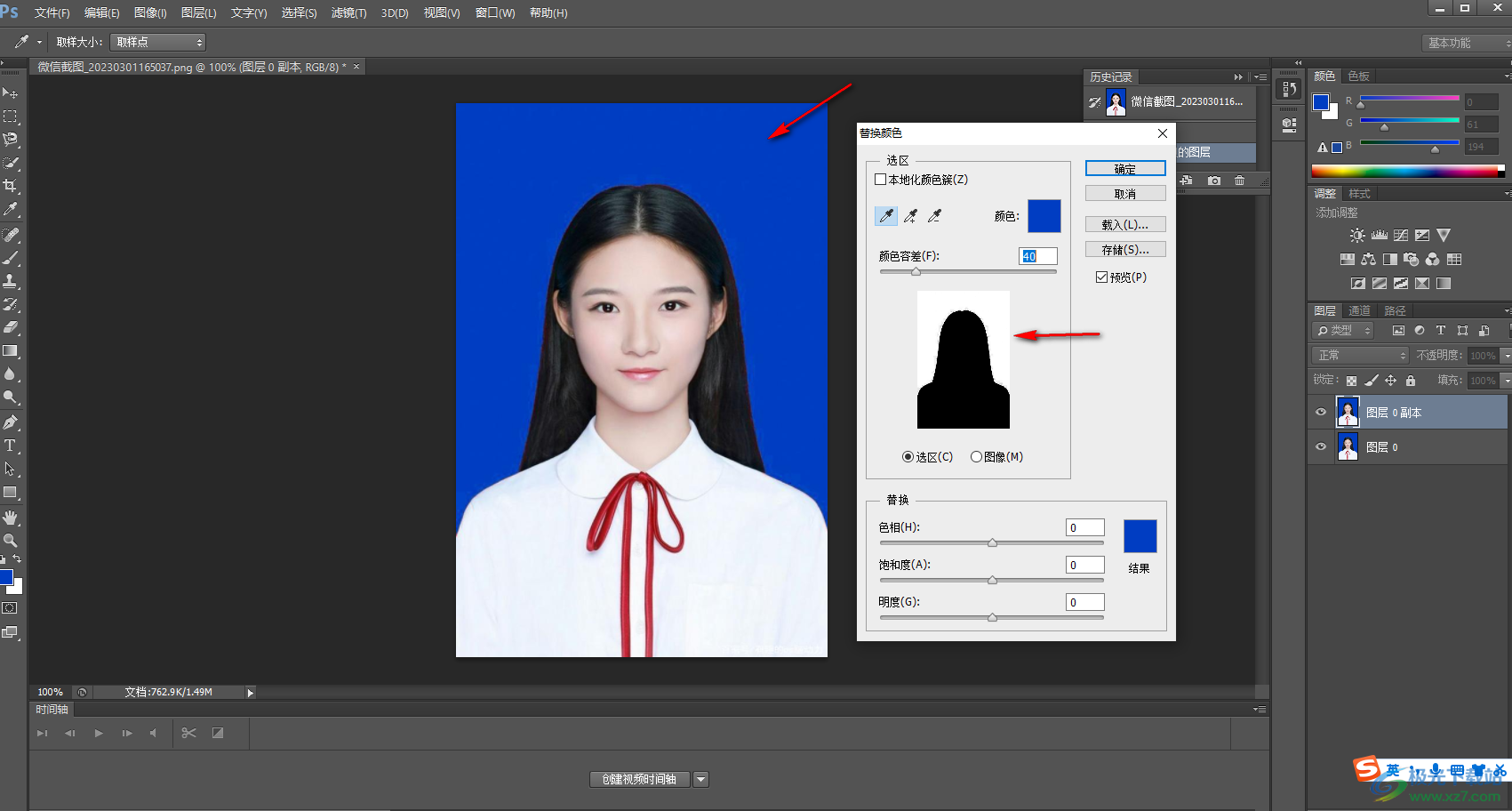1512x811 pixels.
Task: Select the Lasso tool
Action: [11, 140]
